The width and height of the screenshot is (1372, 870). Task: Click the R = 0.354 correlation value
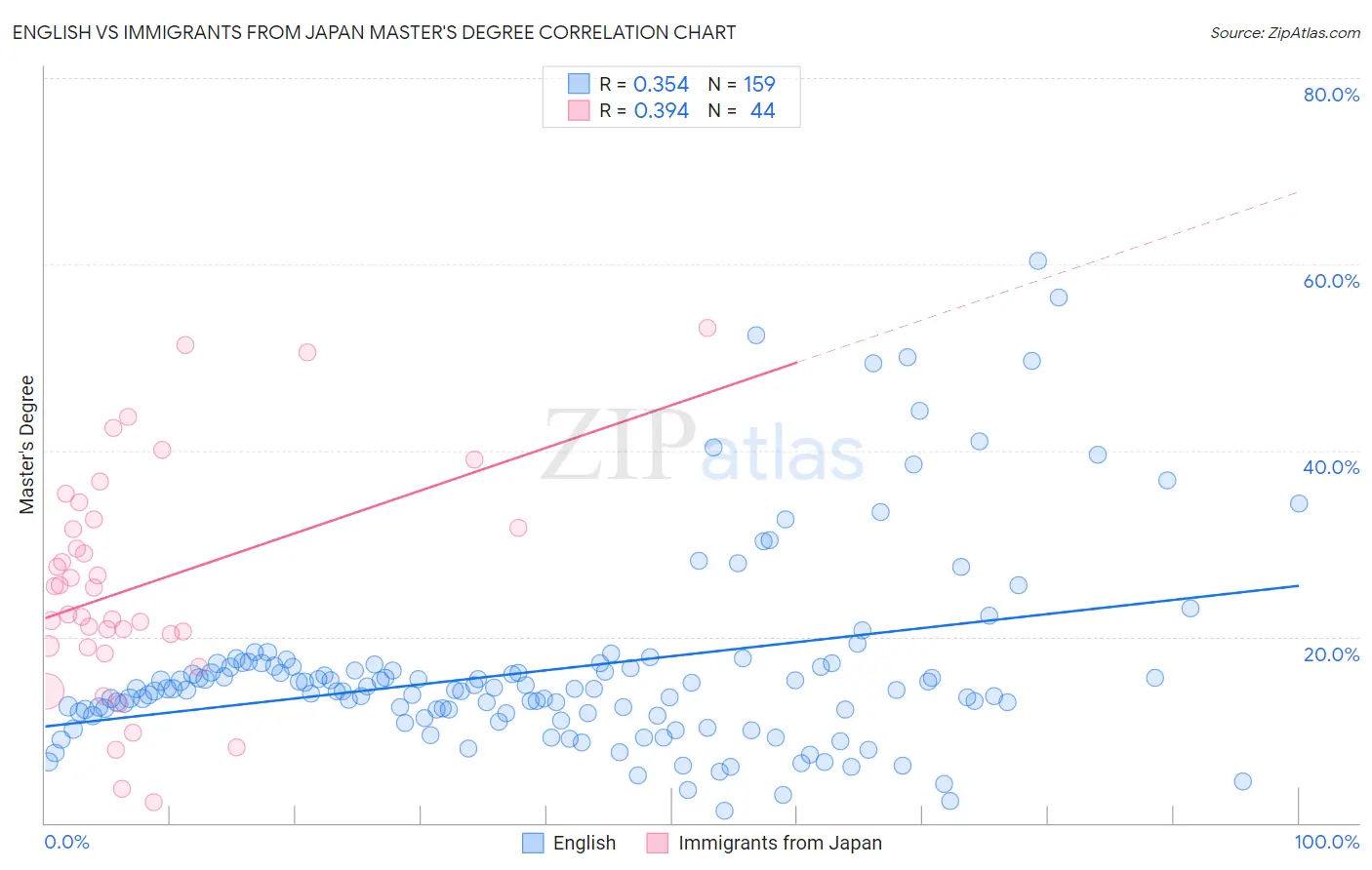click(x=644, y=84)
